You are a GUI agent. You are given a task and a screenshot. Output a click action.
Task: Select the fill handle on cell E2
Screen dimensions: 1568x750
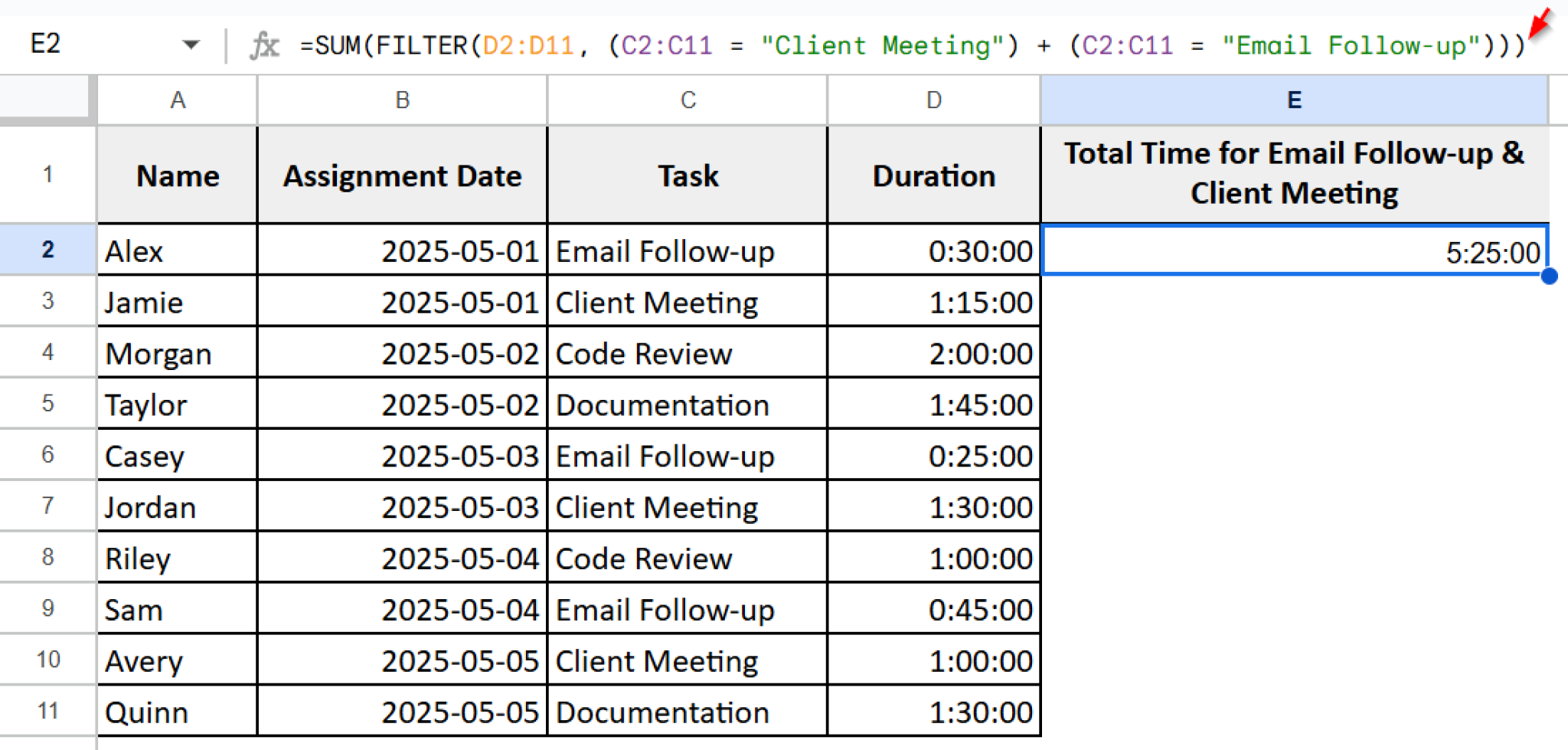(x=1549, y=277)
